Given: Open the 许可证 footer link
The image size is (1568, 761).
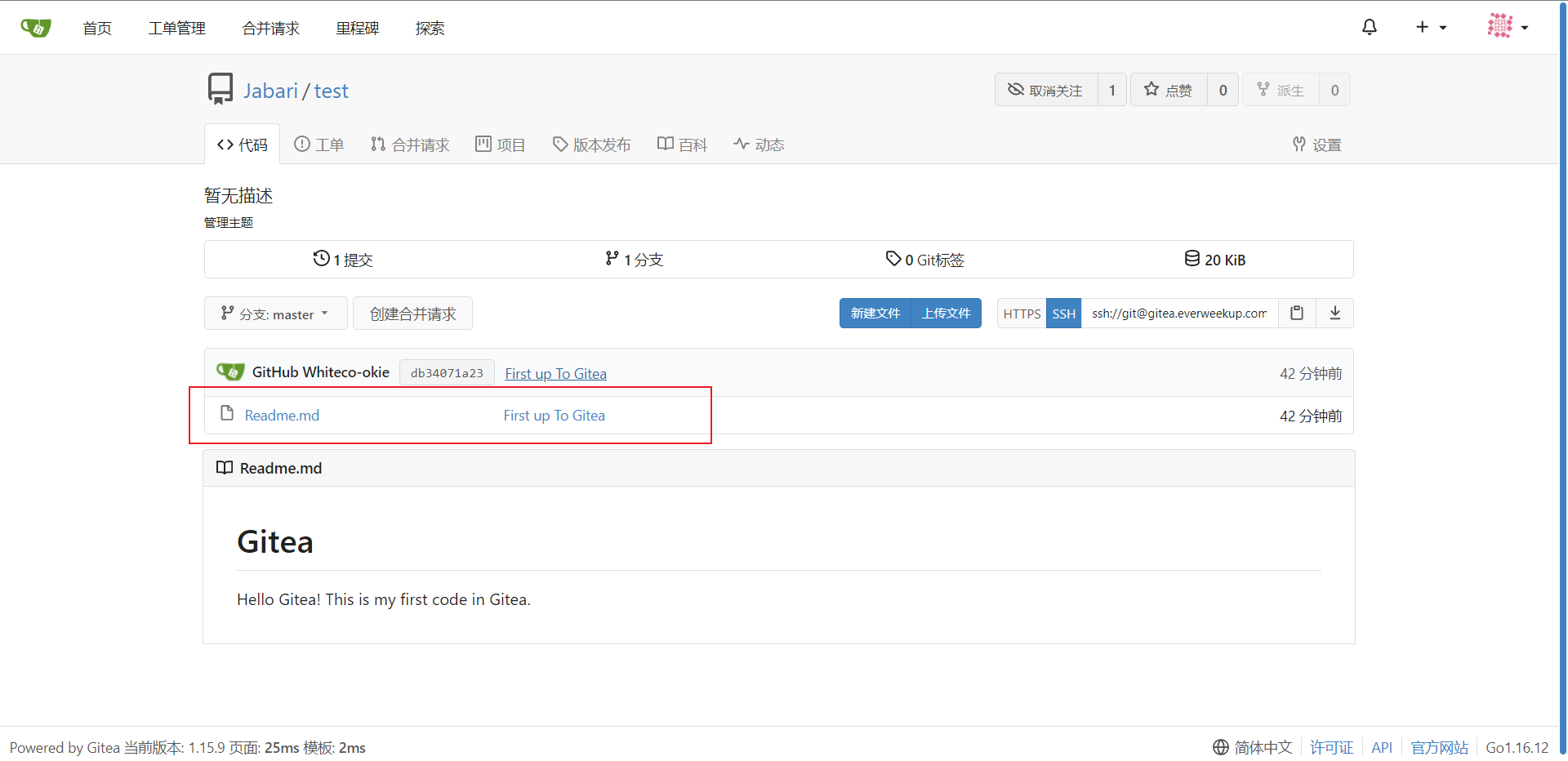Looking at the screenshot, I should (x=1331, y=747).
